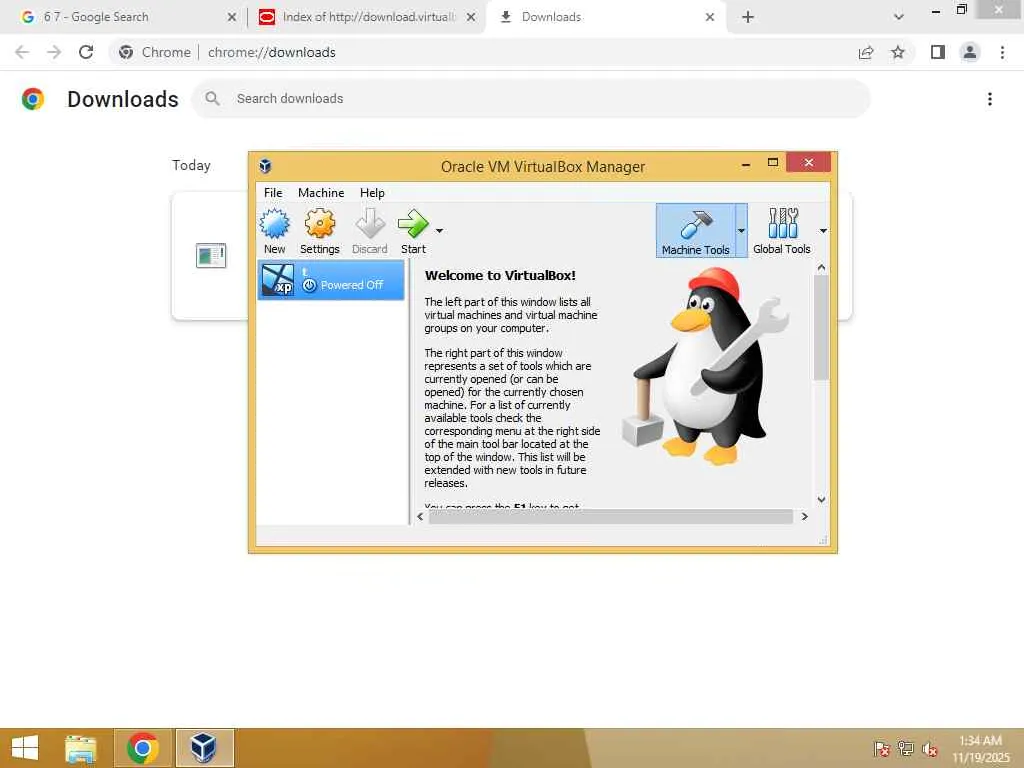1024x768 pixels.
Task: Click the share page icon in address bar
Action: 866,52
